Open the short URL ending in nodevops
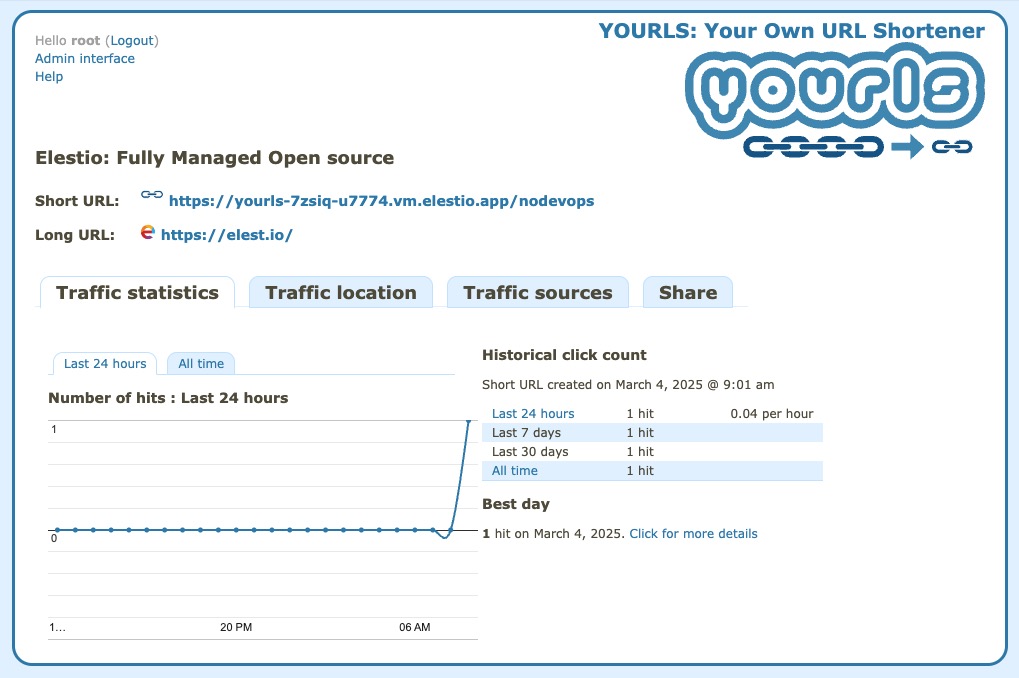 pyautogui.click(x=383, y=200)
